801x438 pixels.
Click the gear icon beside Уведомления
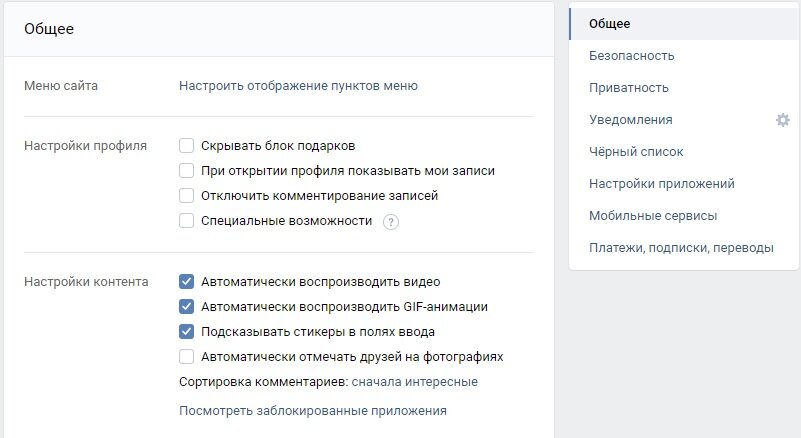point(783,120)
